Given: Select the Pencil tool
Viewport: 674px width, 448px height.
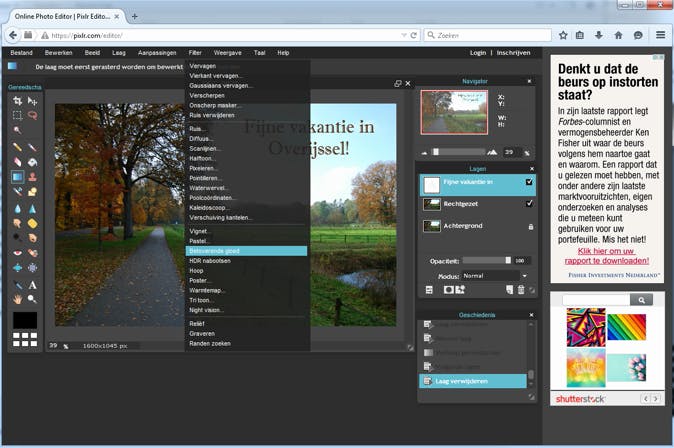Looking at the screenshot, I should pyautogui.click(x=17, y=147).
